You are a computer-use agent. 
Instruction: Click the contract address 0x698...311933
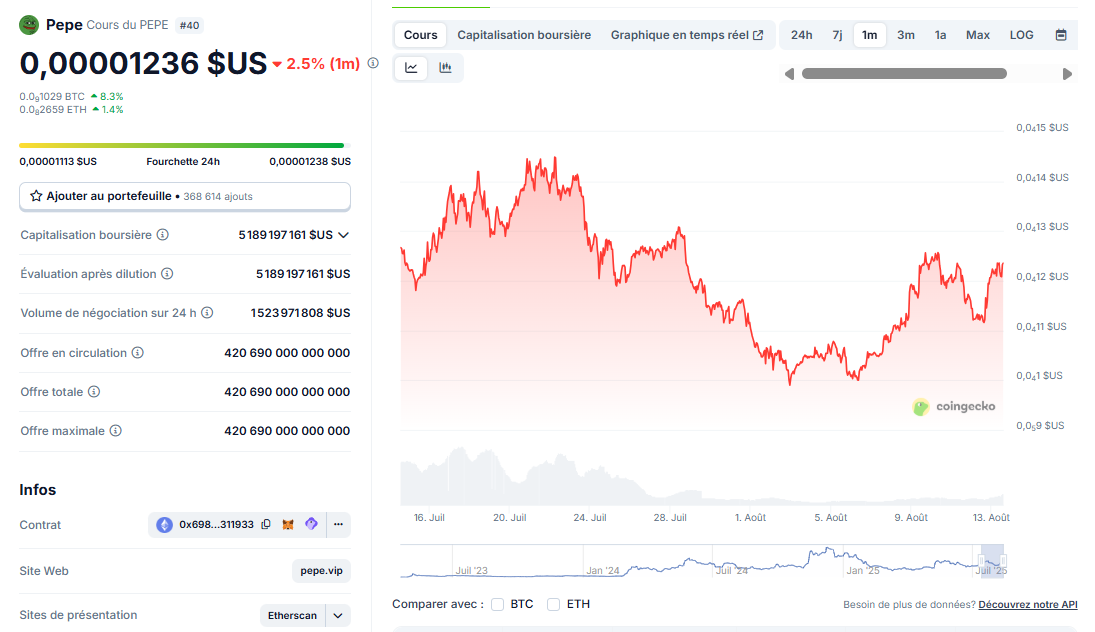216,524
